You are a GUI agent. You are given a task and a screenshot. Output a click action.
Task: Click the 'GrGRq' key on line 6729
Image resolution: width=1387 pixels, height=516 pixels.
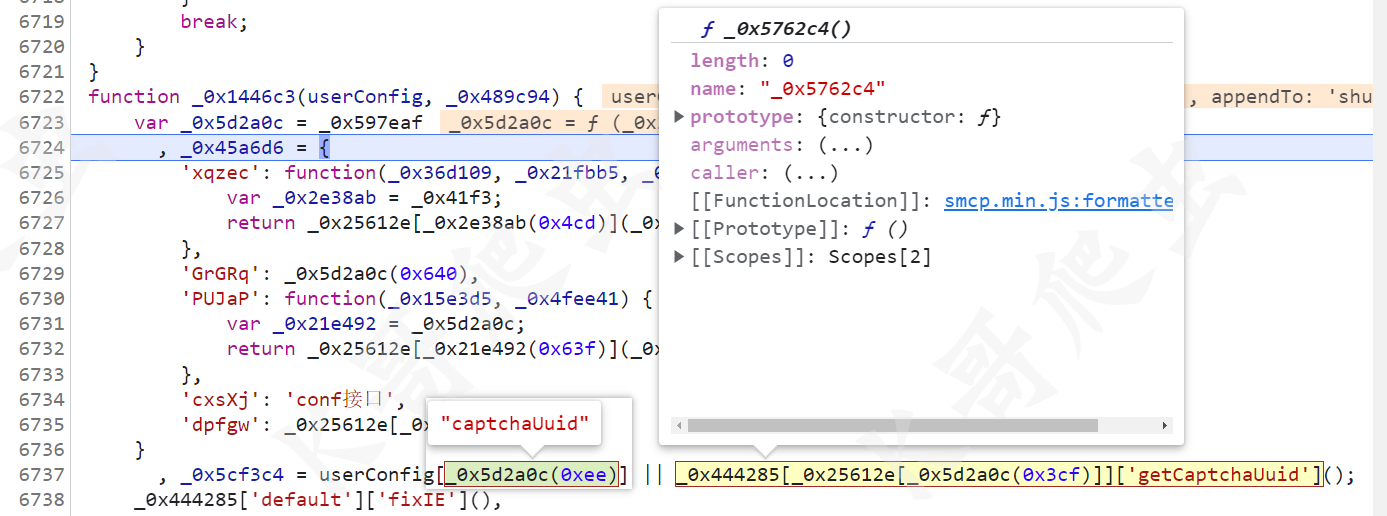tap(220, 273)
